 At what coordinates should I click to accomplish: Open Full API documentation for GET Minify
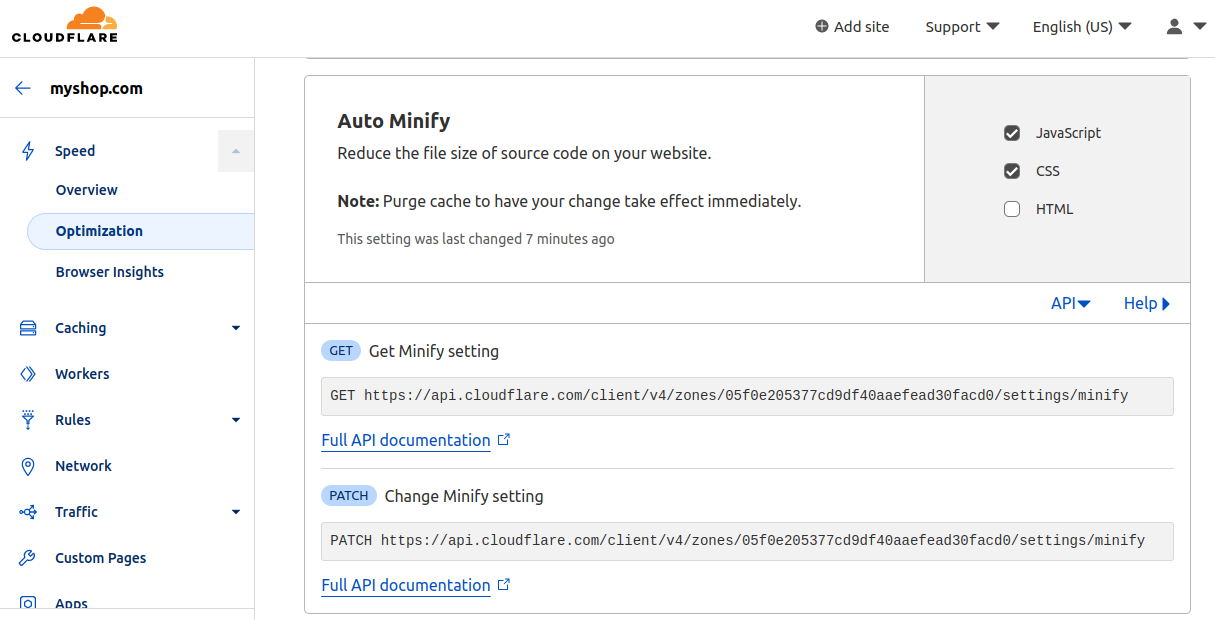[405, 440]
